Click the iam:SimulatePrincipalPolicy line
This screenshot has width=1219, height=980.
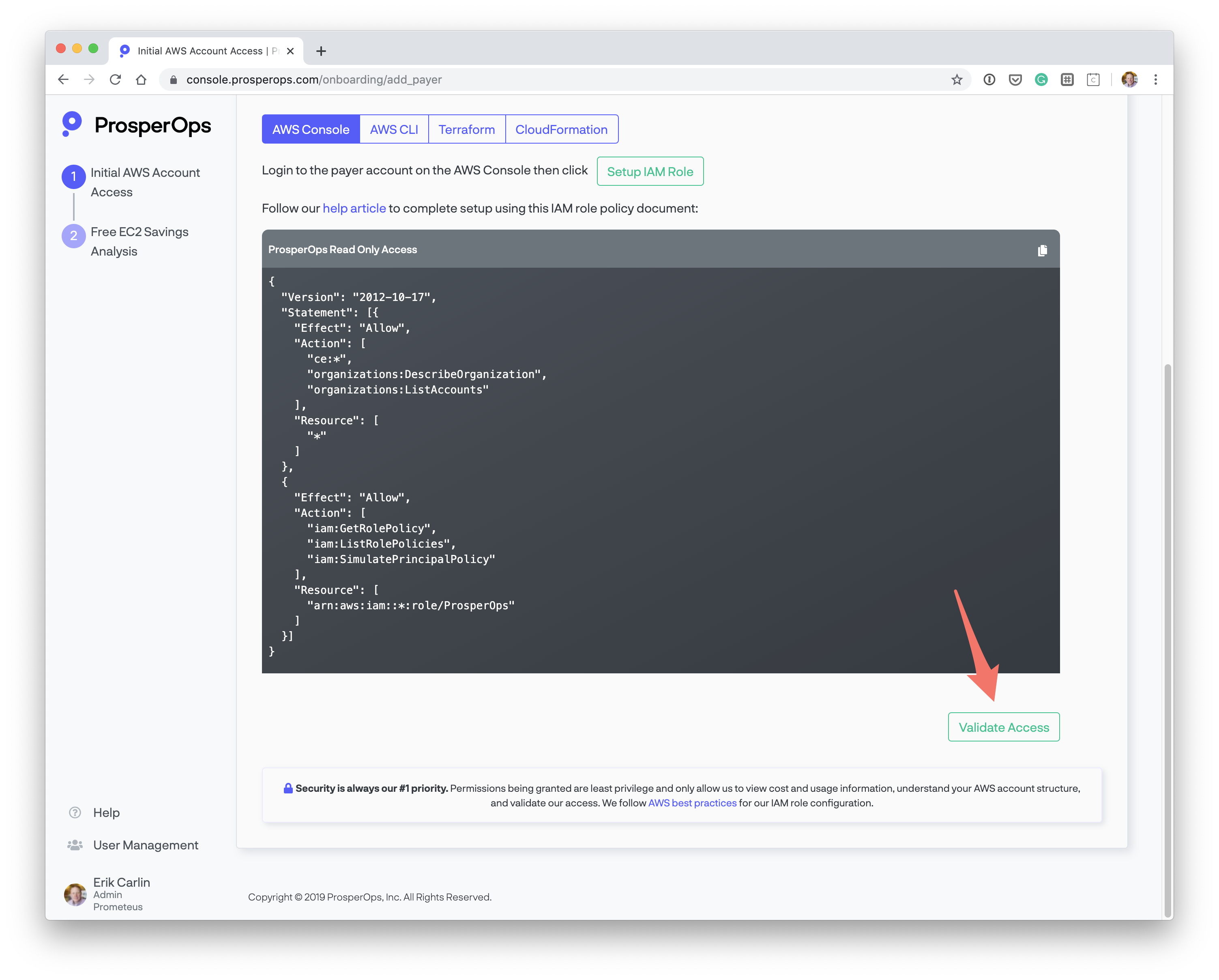pos(401,559)
